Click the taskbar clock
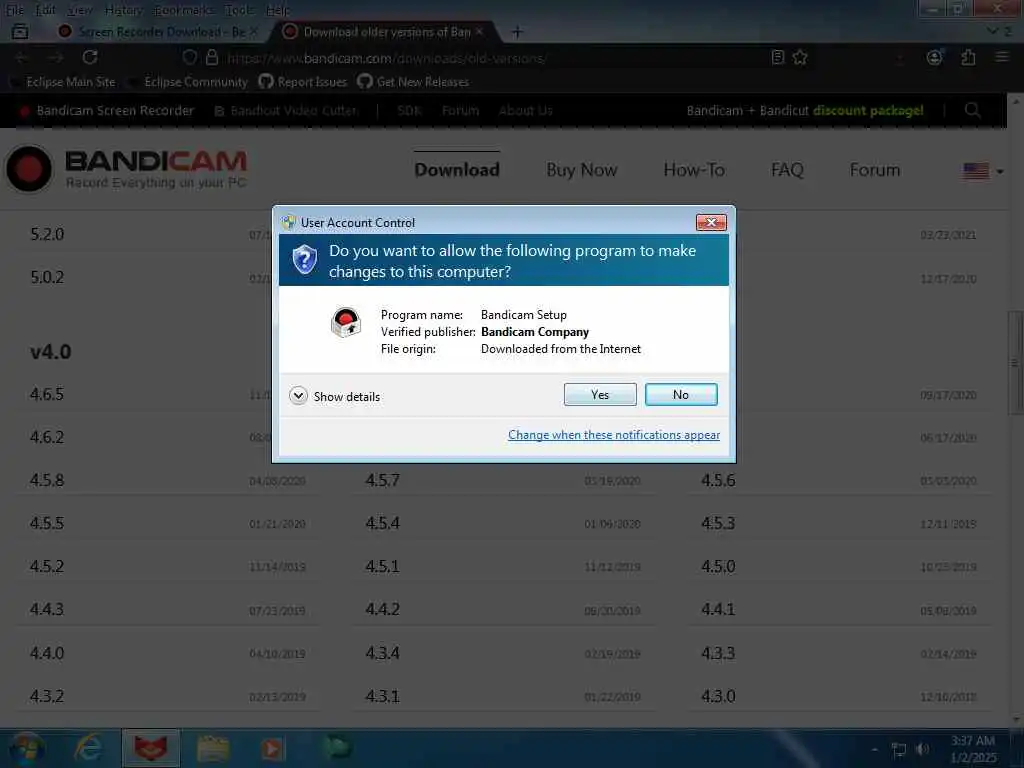The image size is (1024, 768). pyautogui.click(x=973, y=749)
